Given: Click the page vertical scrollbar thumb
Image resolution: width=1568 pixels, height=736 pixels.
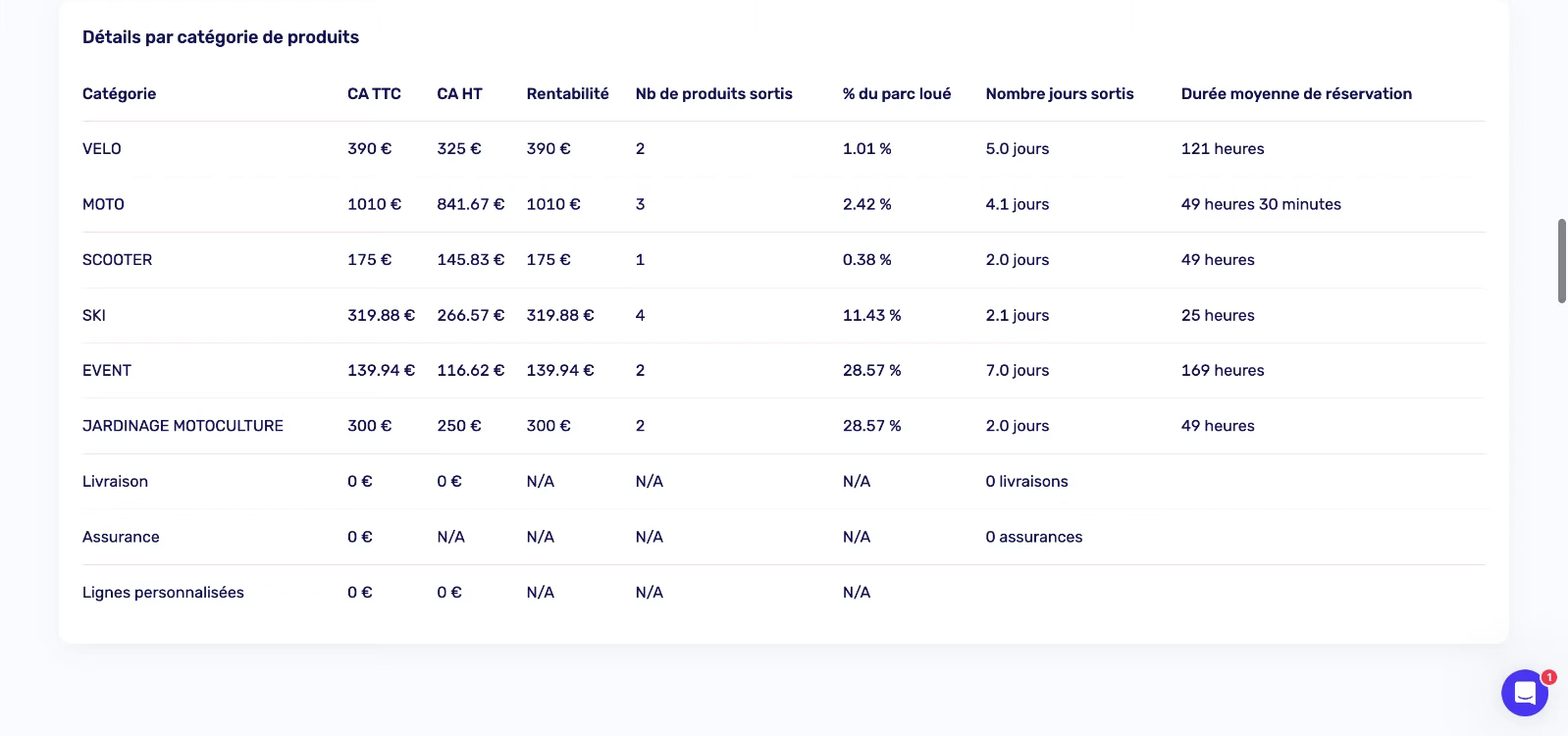Looking at the screenshot, I should click(x=1562, y=261).
